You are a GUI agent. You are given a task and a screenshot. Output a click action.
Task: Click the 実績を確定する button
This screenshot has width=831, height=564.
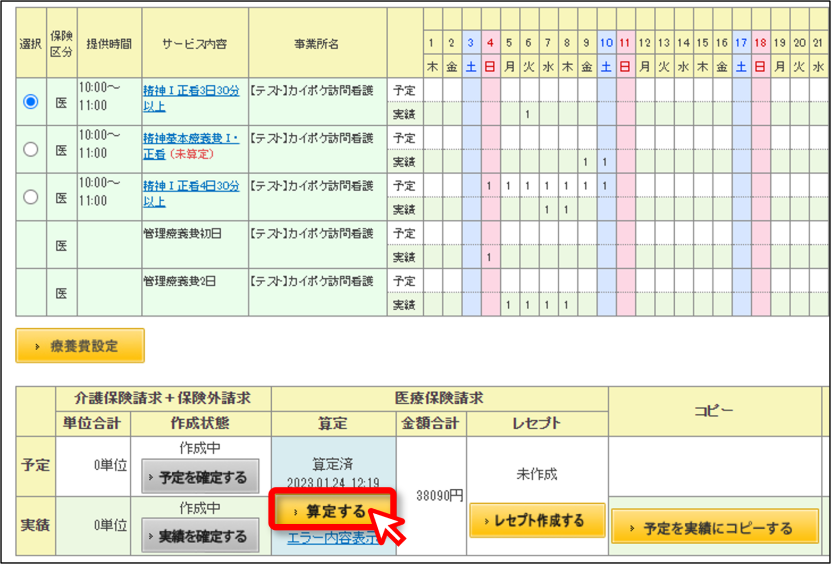pyautogui.click(x=200, y=536)
